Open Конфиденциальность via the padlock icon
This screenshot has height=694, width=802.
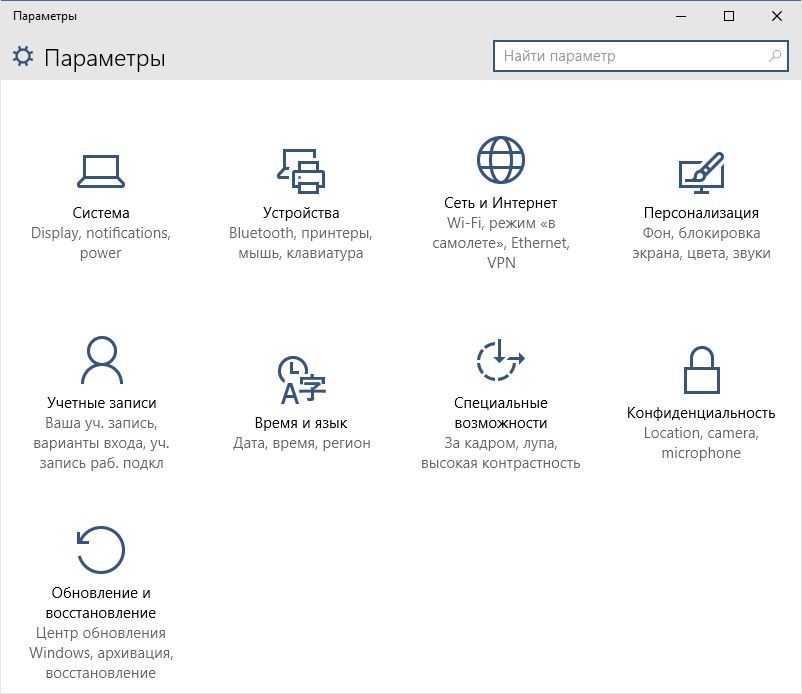701,371
